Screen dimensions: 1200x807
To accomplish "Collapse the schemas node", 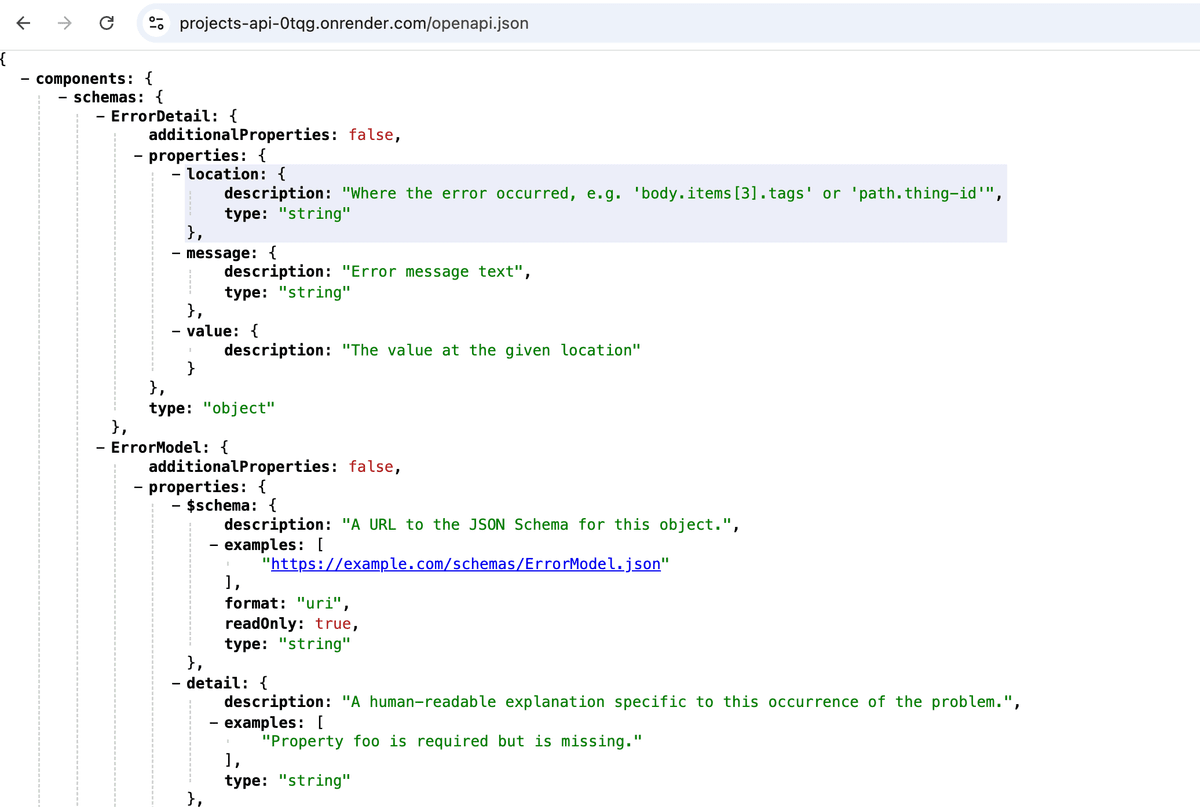I will 62,96.
